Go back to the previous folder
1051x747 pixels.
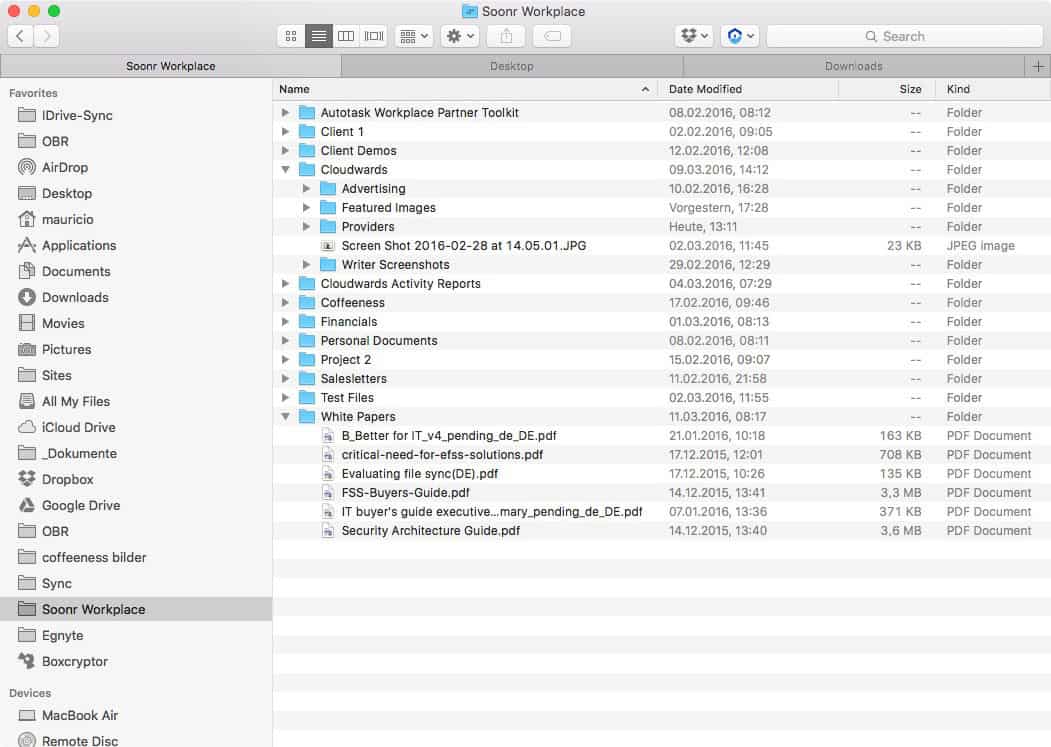pos(20,36)
